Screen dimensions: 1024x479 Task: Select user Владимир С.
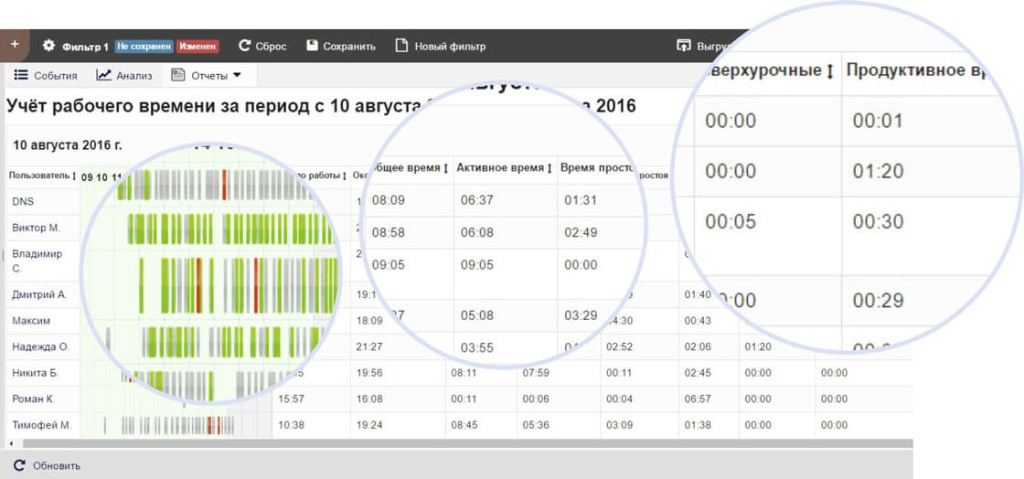(x=37, y=261)
